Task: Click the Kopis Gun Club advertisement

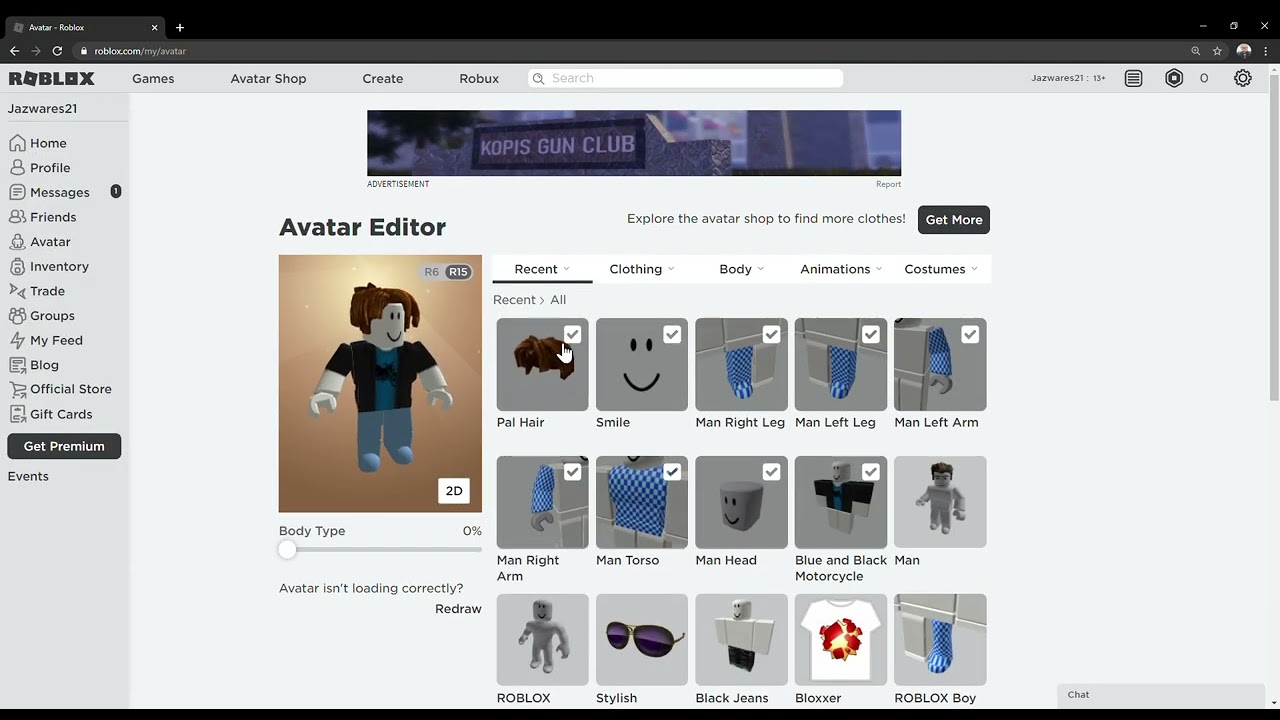Action: pos(634,143)
